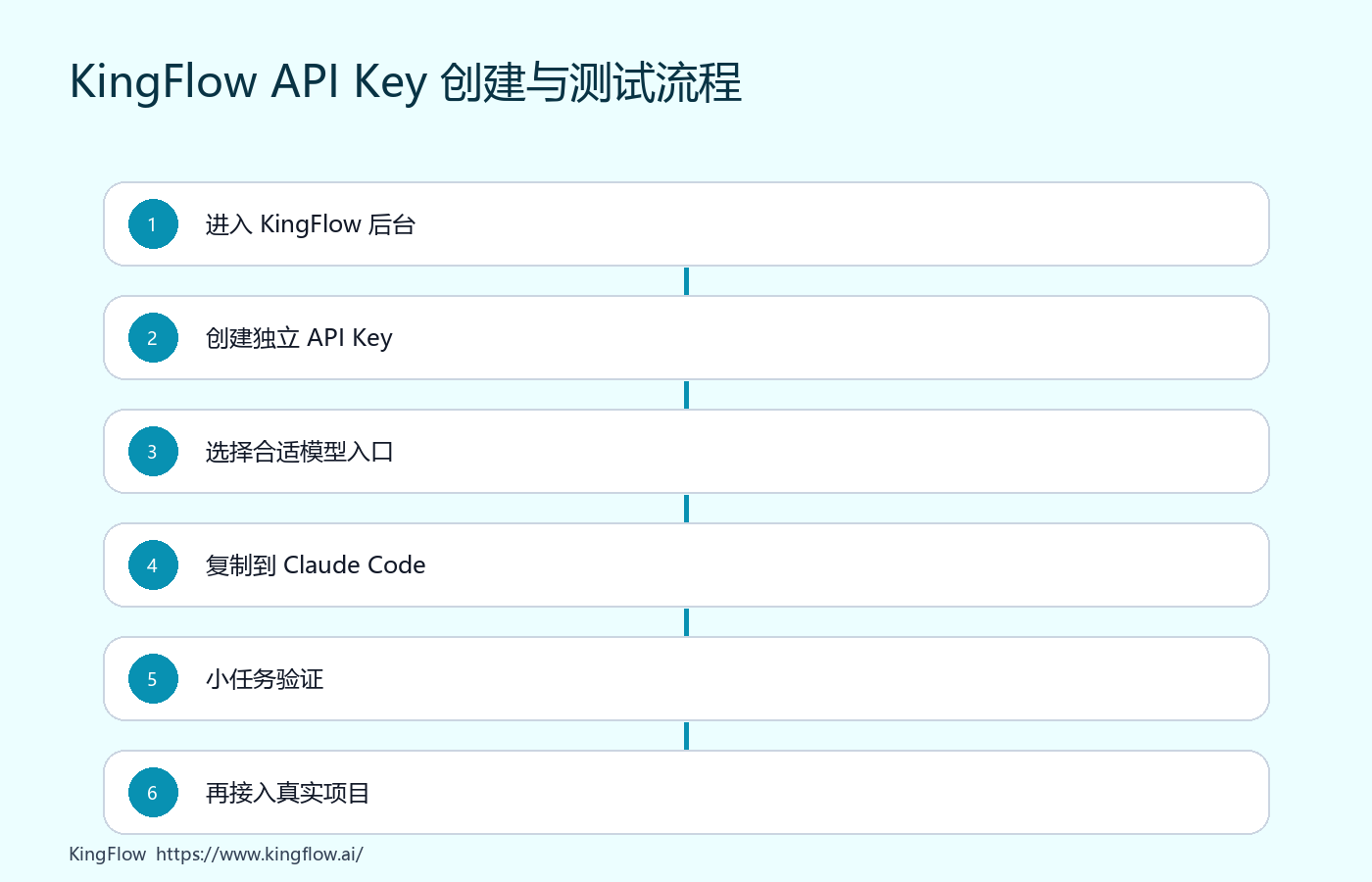Screen dimensions: 1372x882
Task: Click the step 5 number circle
Action: tap(153, 679)
